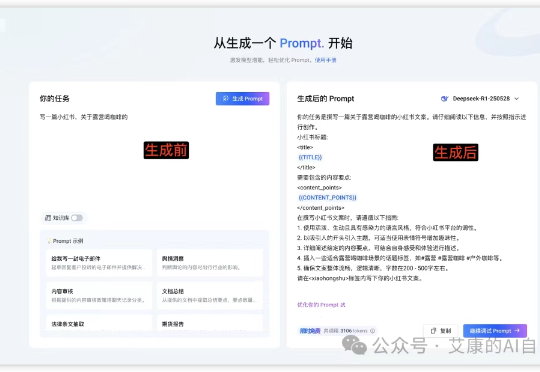This screenshot has width=540, height=372.
Task: Open the 优化你的 Prompt link
Action: 321,305
